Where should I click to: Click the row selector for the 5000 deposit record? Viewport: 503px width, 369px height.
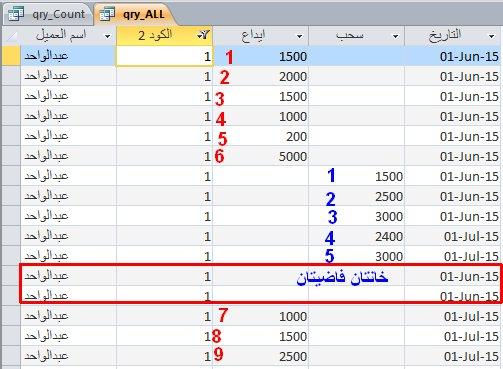tap(11, 156)
